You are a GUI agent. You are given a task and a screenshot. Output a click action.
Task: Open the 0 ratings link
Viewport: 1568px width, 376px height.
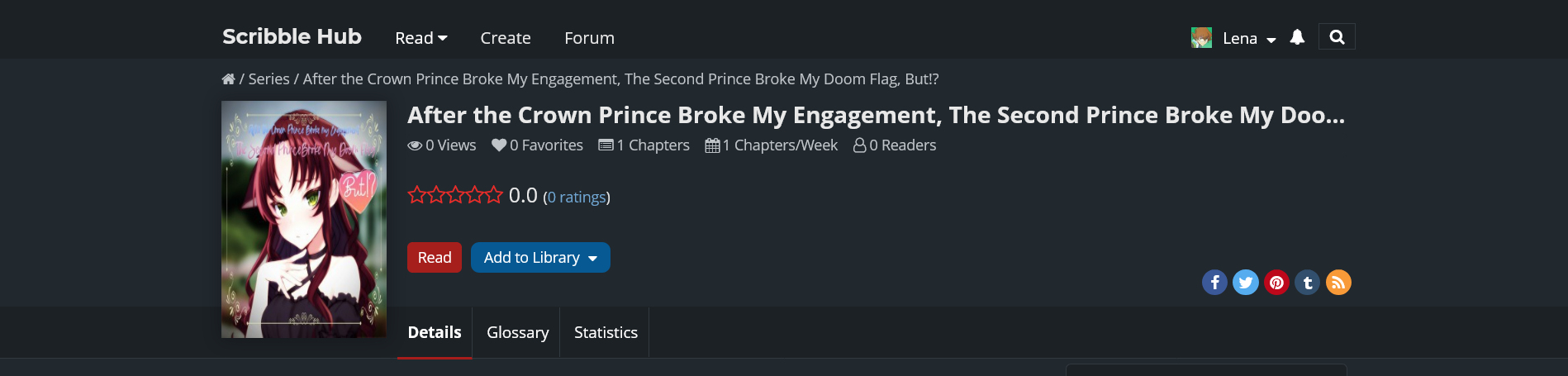pyautogui.click(x=576, y=198)
